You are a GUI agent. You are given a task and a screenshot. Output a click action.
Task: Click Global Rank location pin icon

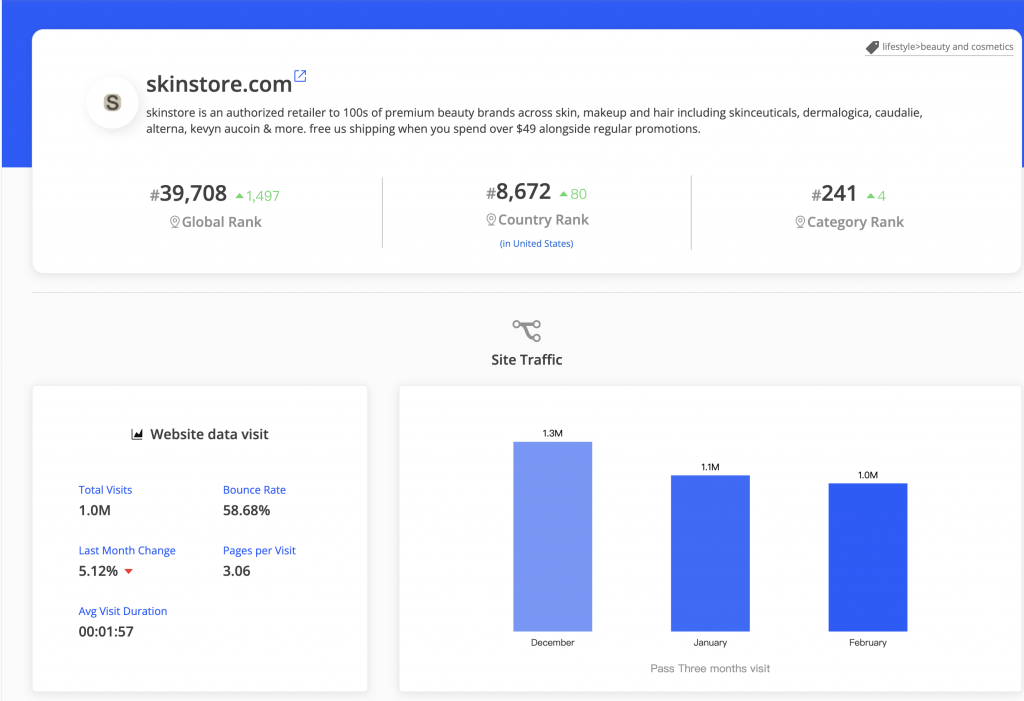coord(174,222)
